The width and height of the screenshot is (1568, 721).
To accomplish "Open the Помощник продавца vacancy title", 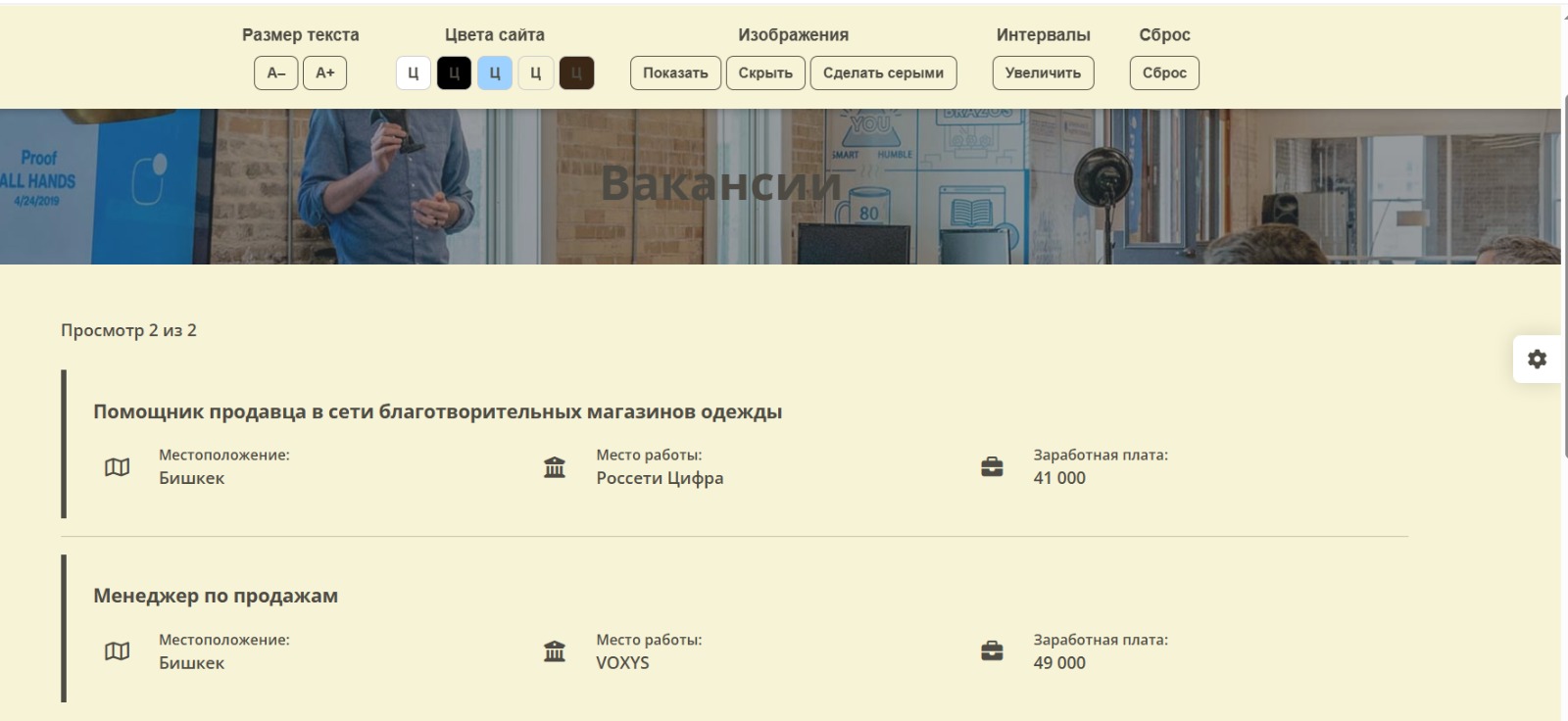I will [x=437, y=411].
